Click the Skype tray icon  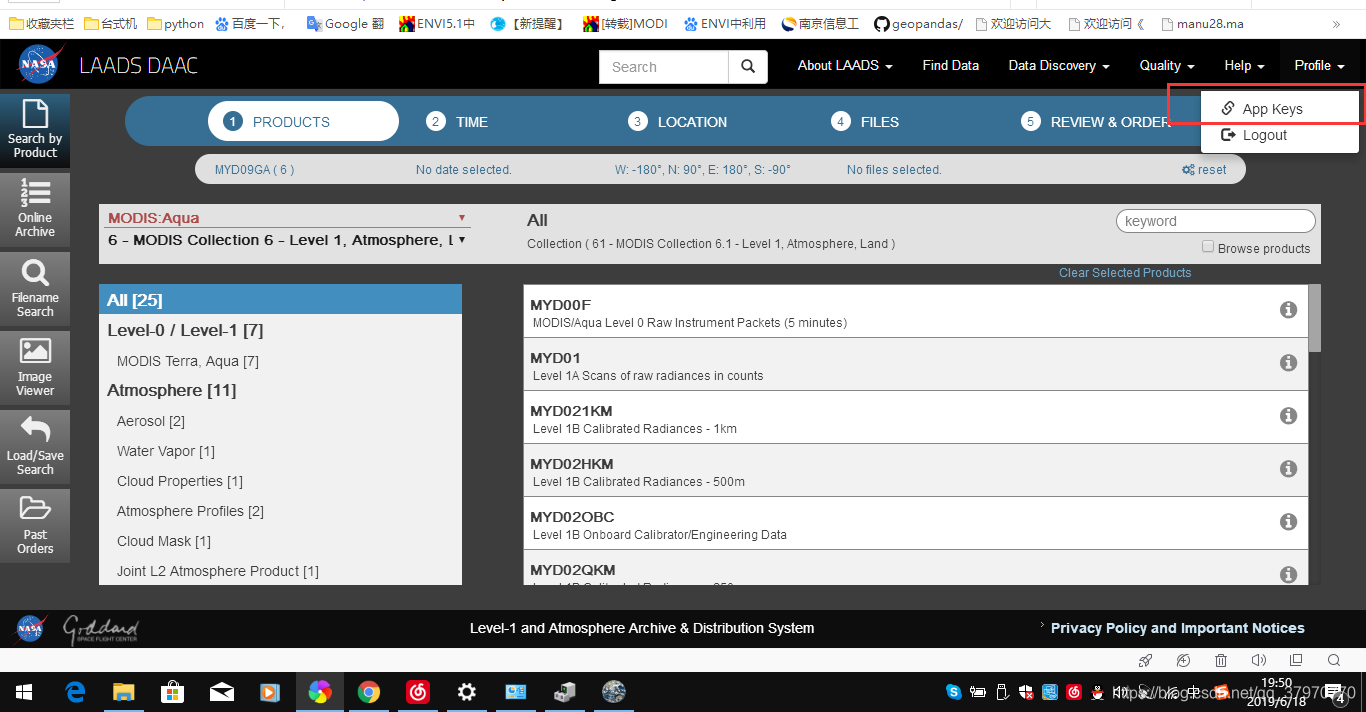953,692
